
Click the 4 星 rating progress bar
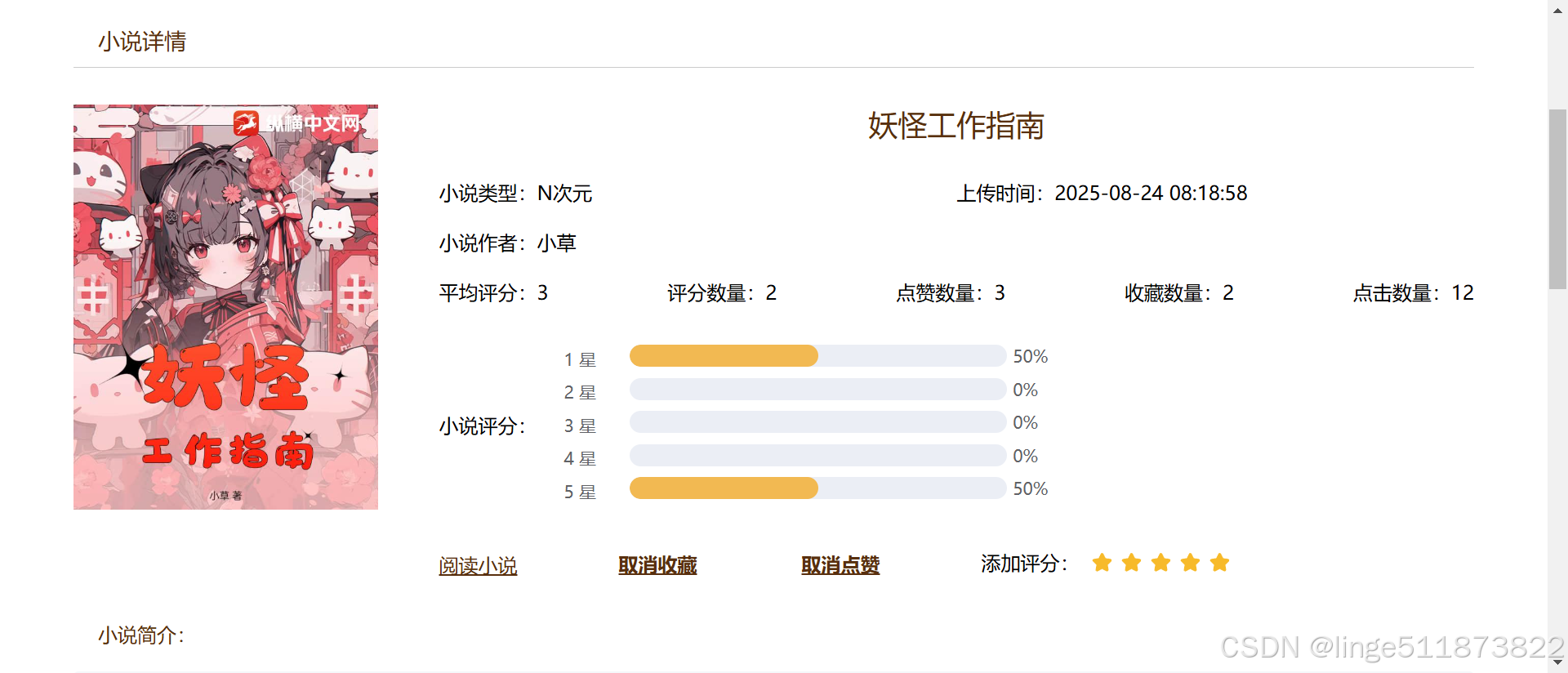pos(817,456)
